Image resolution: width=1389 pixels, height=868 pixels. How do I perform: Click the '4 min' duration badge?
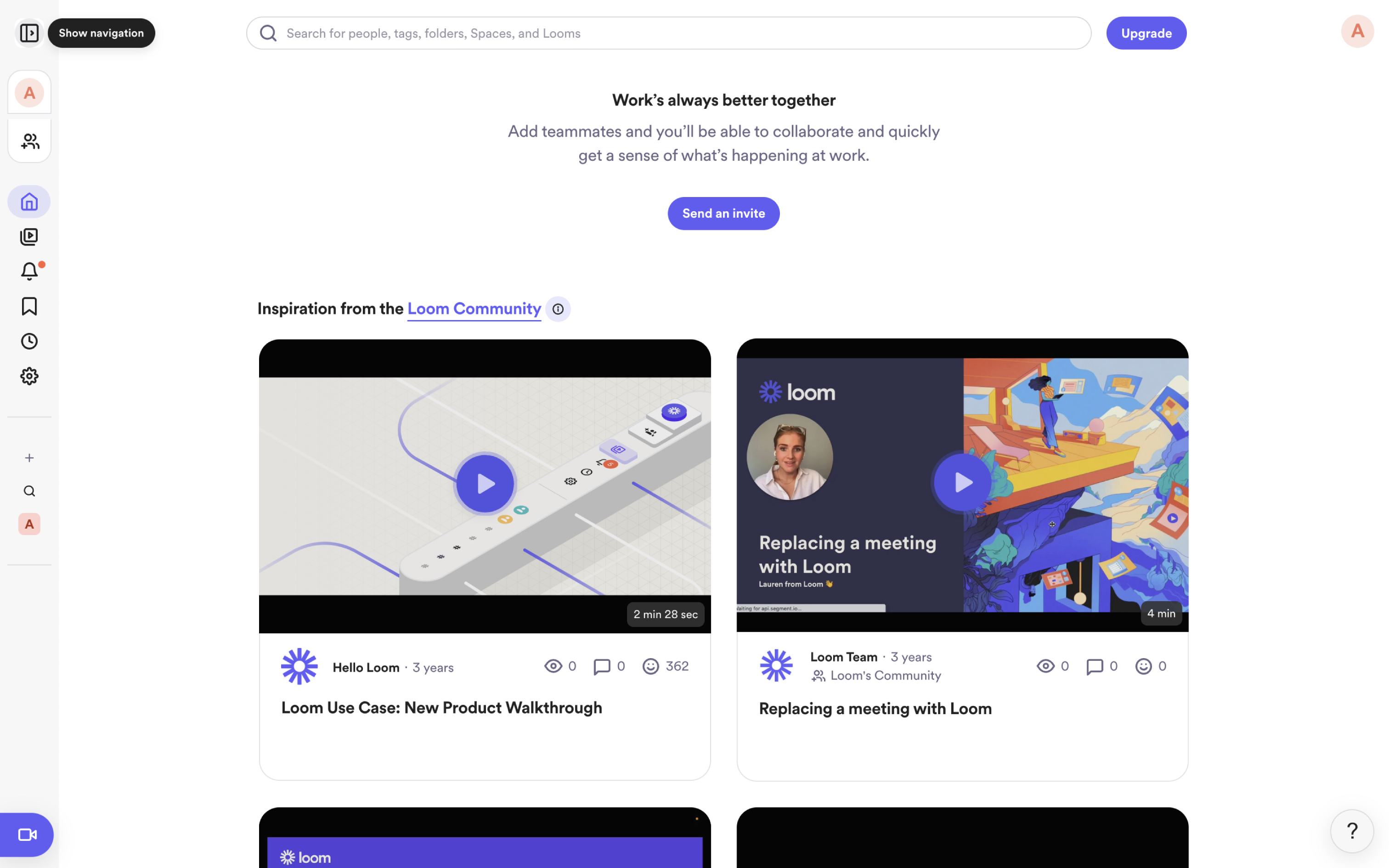(x=1161, y=613)
